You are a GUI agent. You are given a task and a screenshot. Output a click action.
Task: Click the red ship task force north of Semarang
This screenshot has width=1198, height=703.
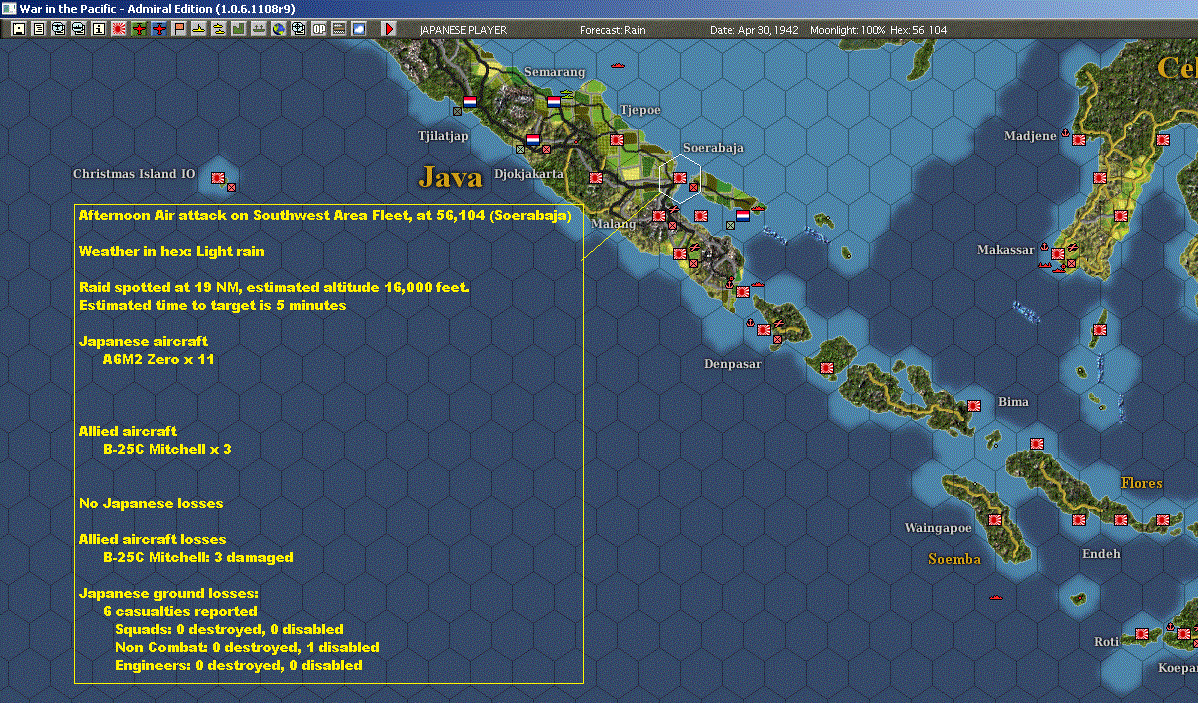[618, 66]
